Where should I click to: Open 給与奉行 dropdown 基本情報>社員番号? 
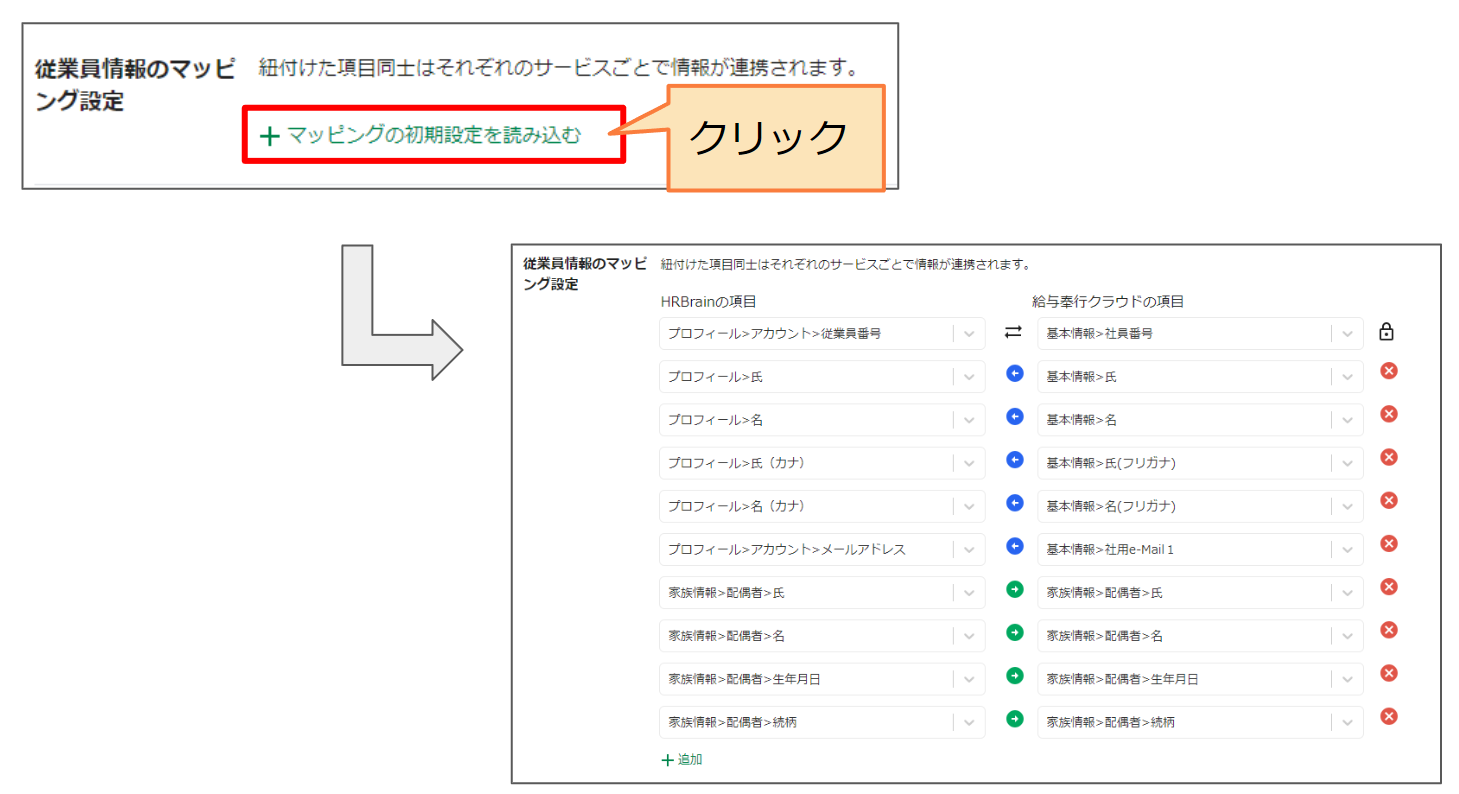pos(1200,334)
